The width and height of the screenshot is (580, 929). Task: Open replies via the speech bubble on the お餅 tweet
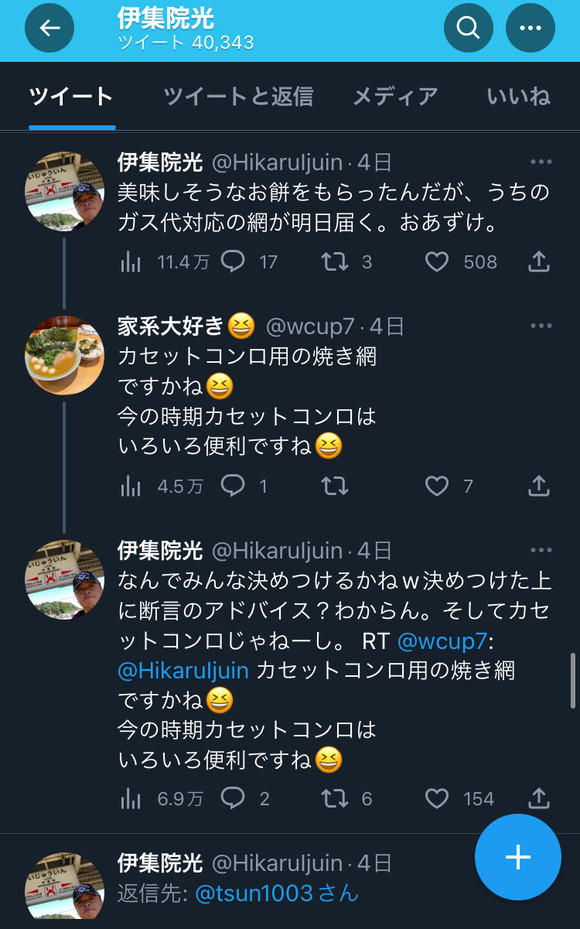(x=233, y=262)
